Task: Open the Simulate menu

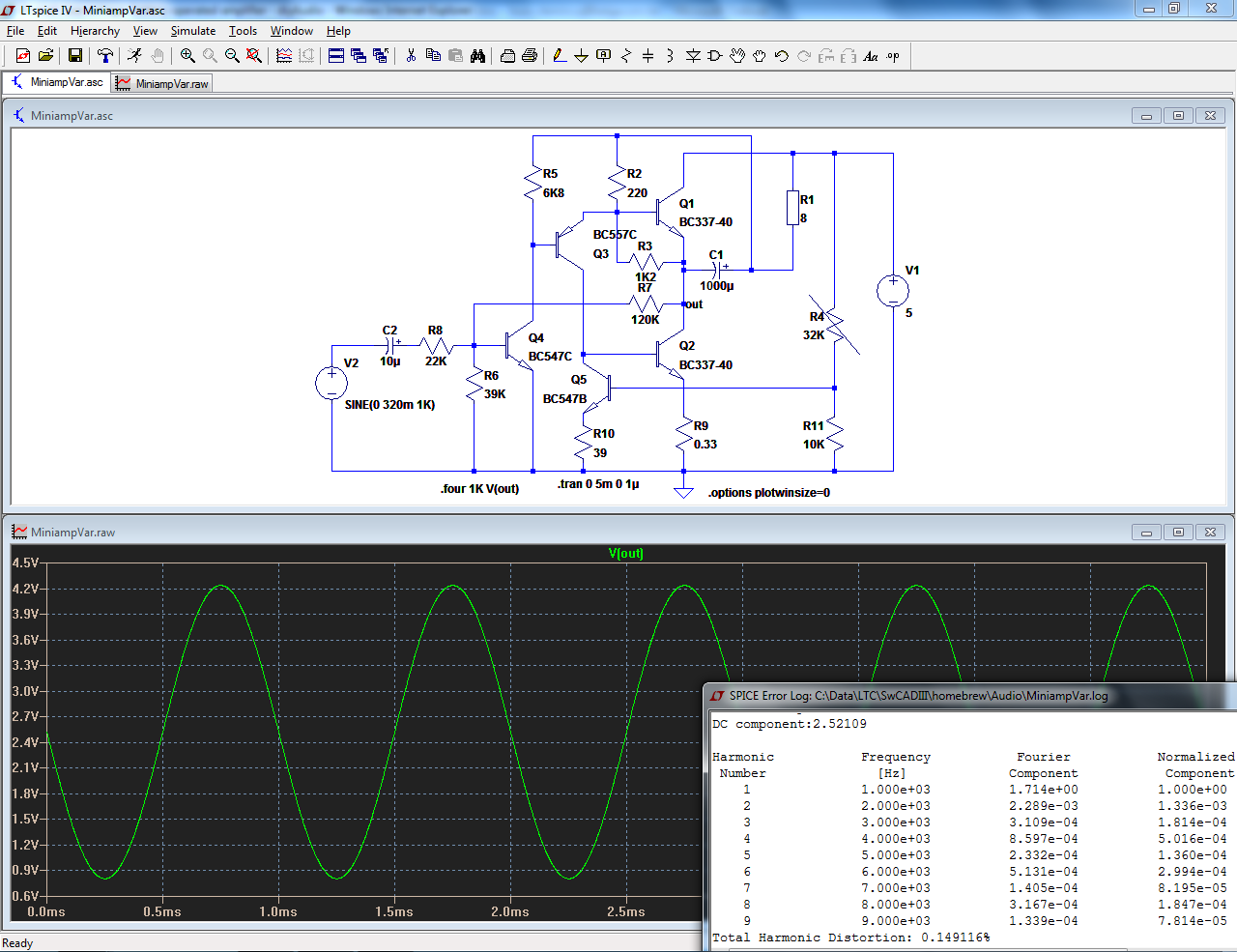Action: pyautogui.click(x=193, y=31)
